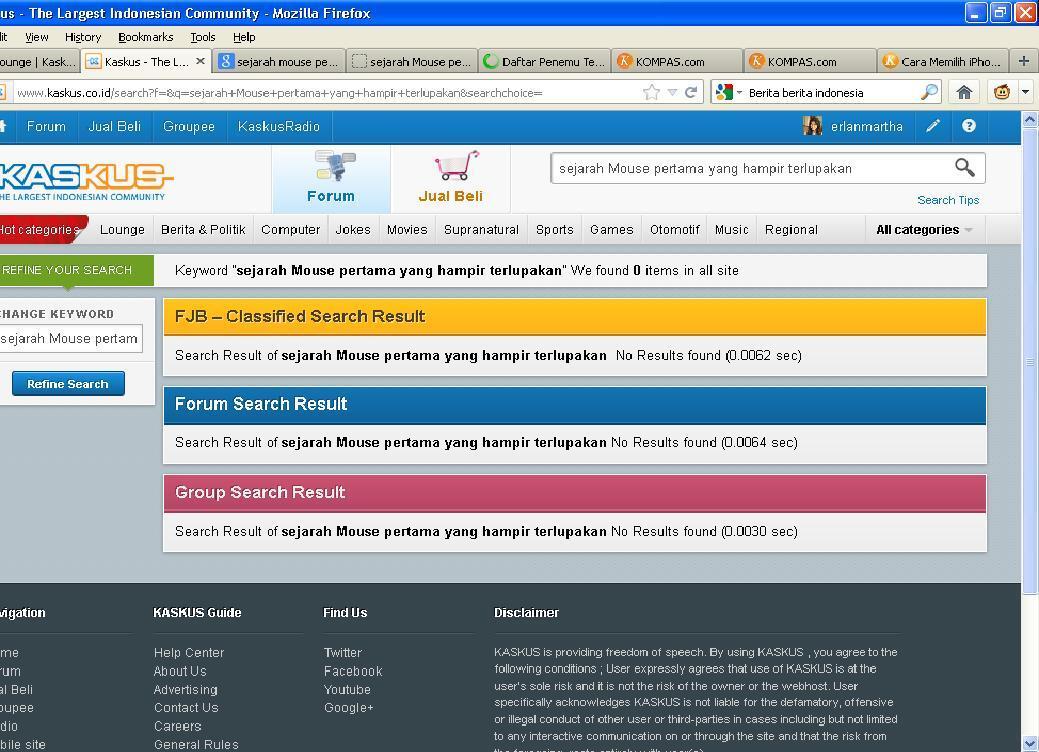1039x752 pixels.
Task: Open the Help menu
Action: click(244, 37)
